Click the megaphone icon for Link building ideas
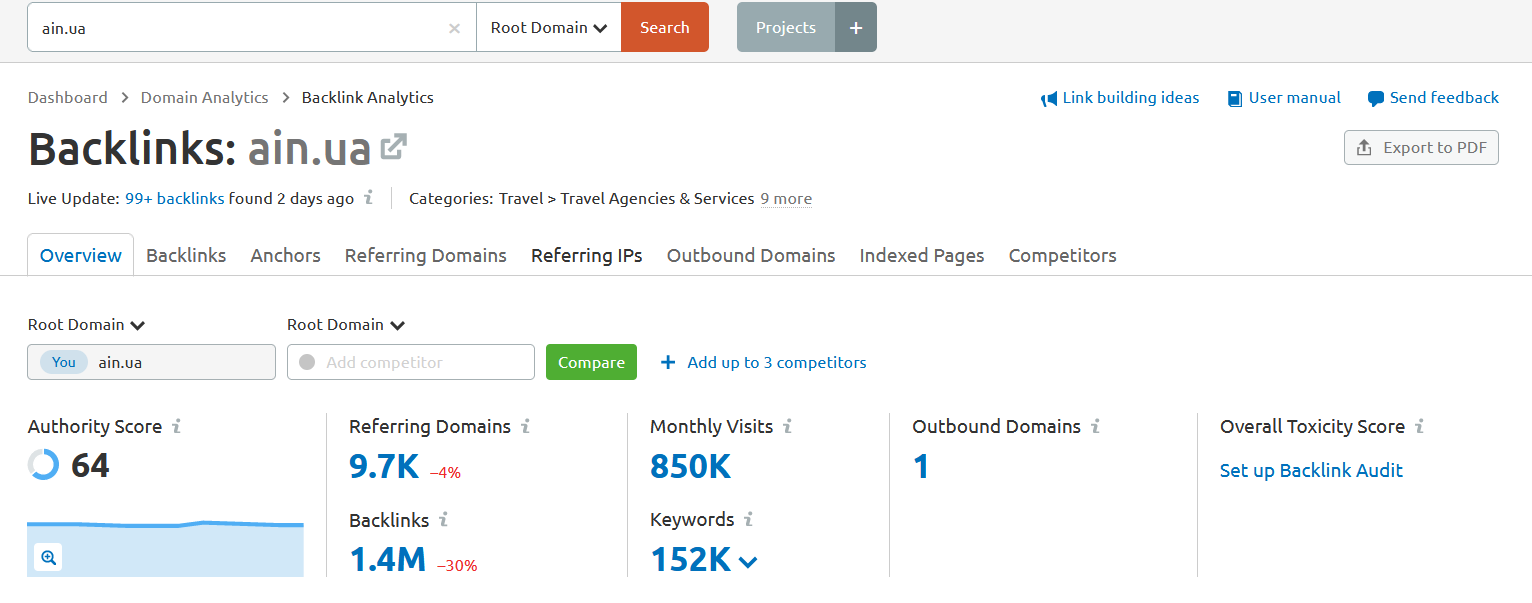 (1049, 98)
